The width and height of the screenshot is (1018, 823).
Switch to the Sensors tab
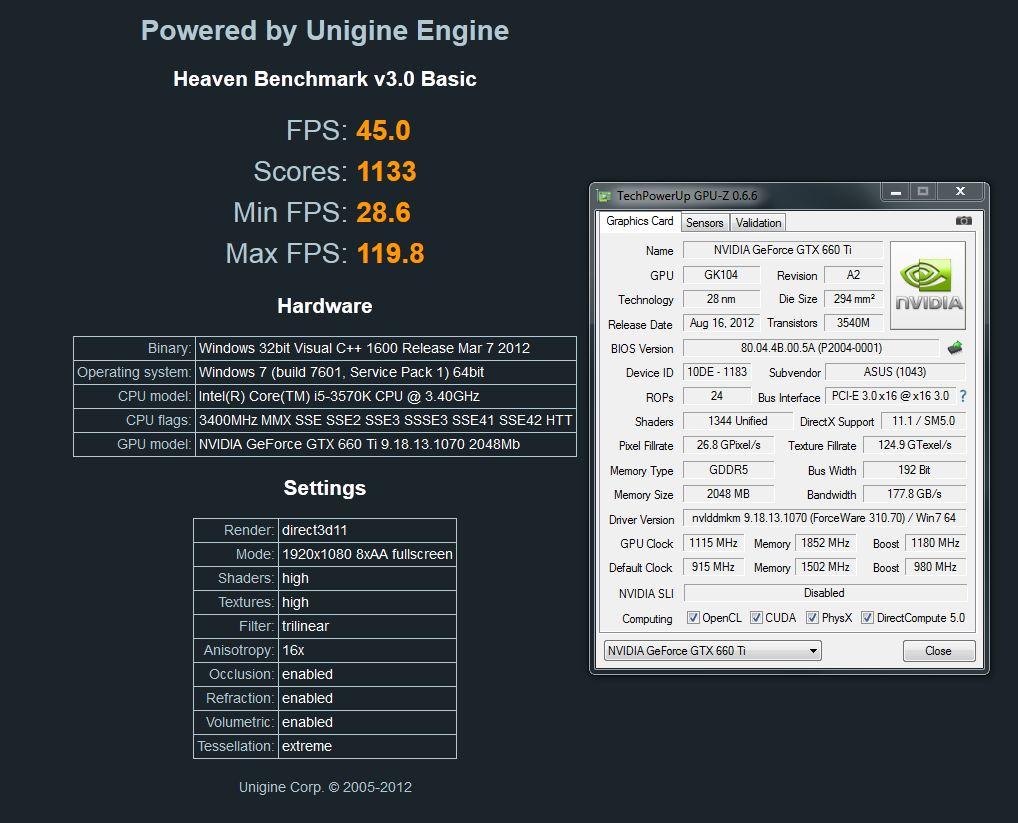pyautogui.click(x=704, y=223)
